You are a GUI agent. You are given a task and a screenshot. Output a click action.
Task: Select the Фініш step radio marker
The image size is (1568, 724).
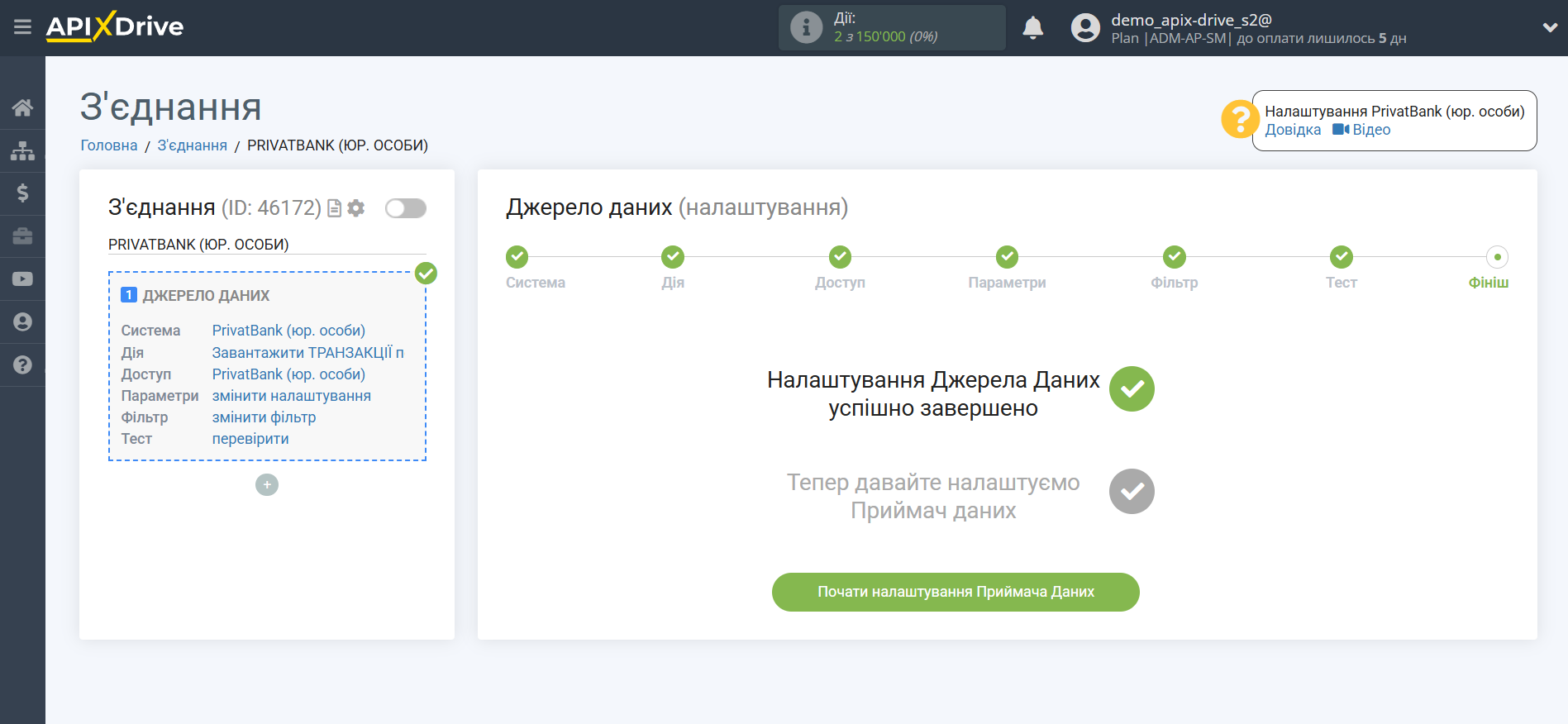pos(1497,257)
